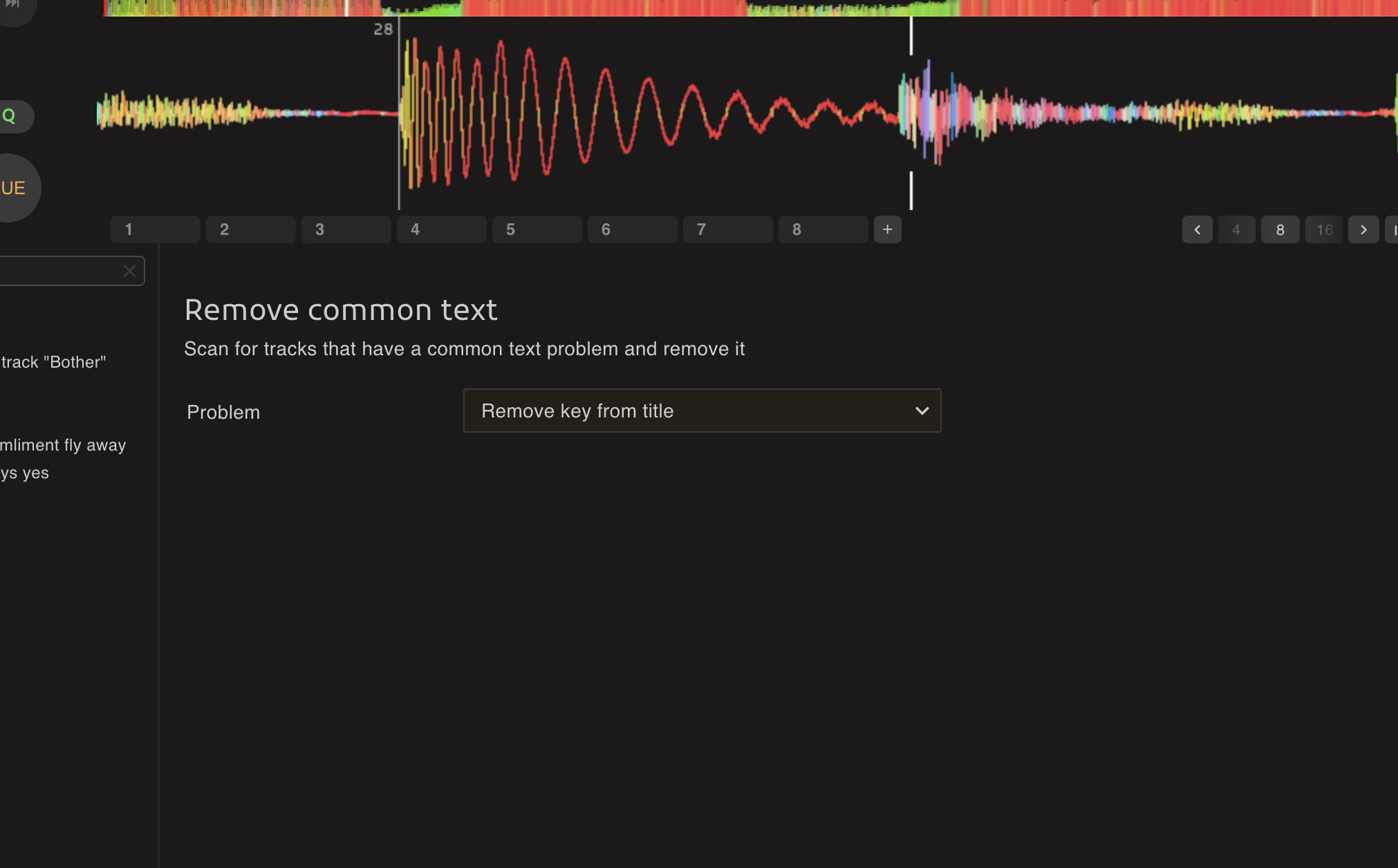Double the loop size with the right arrow
Viewport: 1398px width, 868px height.
[1363, 229]
